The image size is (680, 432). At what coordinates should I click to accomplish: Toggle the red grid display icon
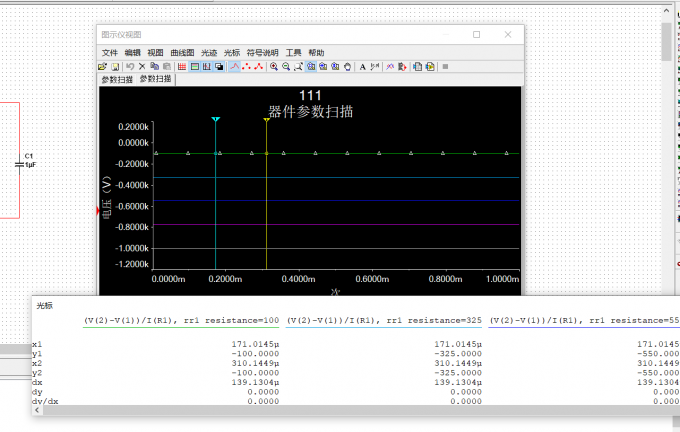pos(182,67)
